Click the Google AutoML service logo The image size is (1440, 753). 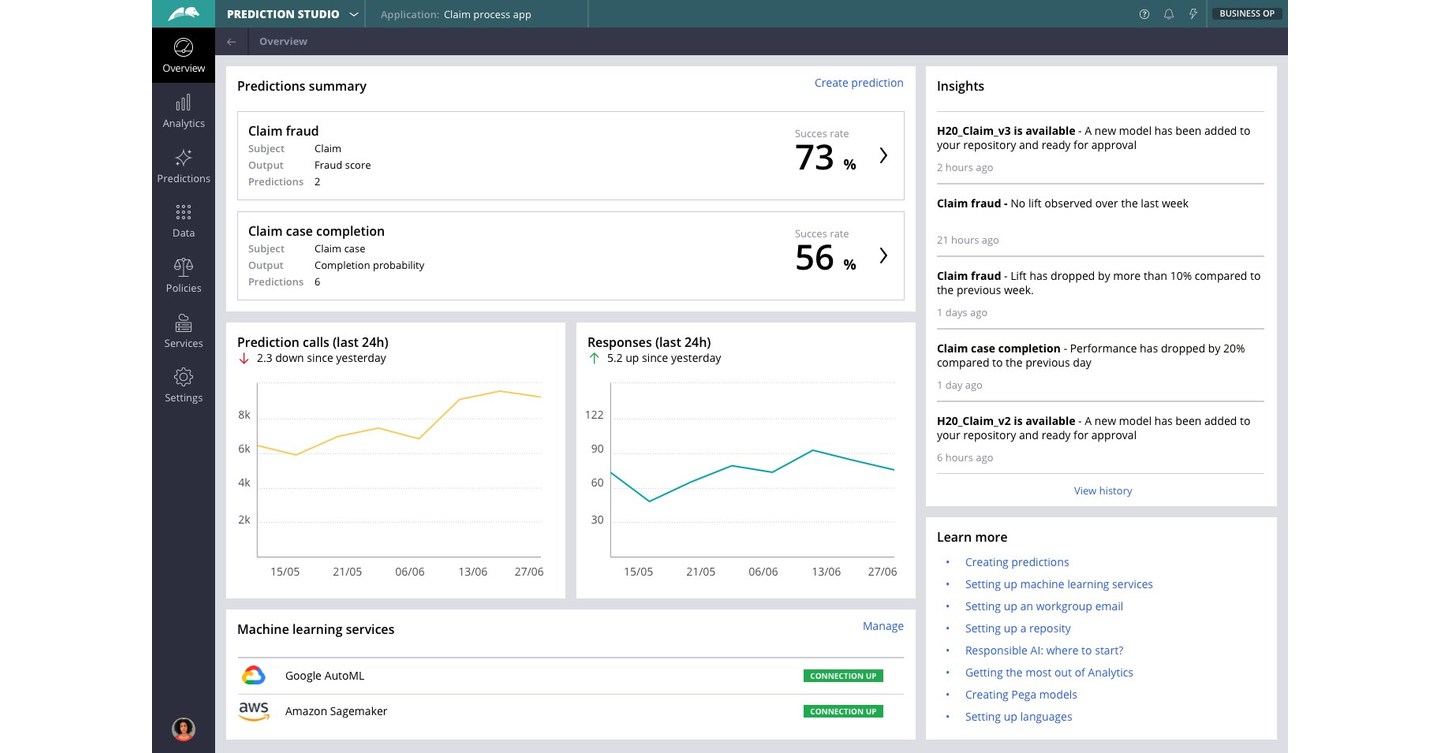pos(253,675)
